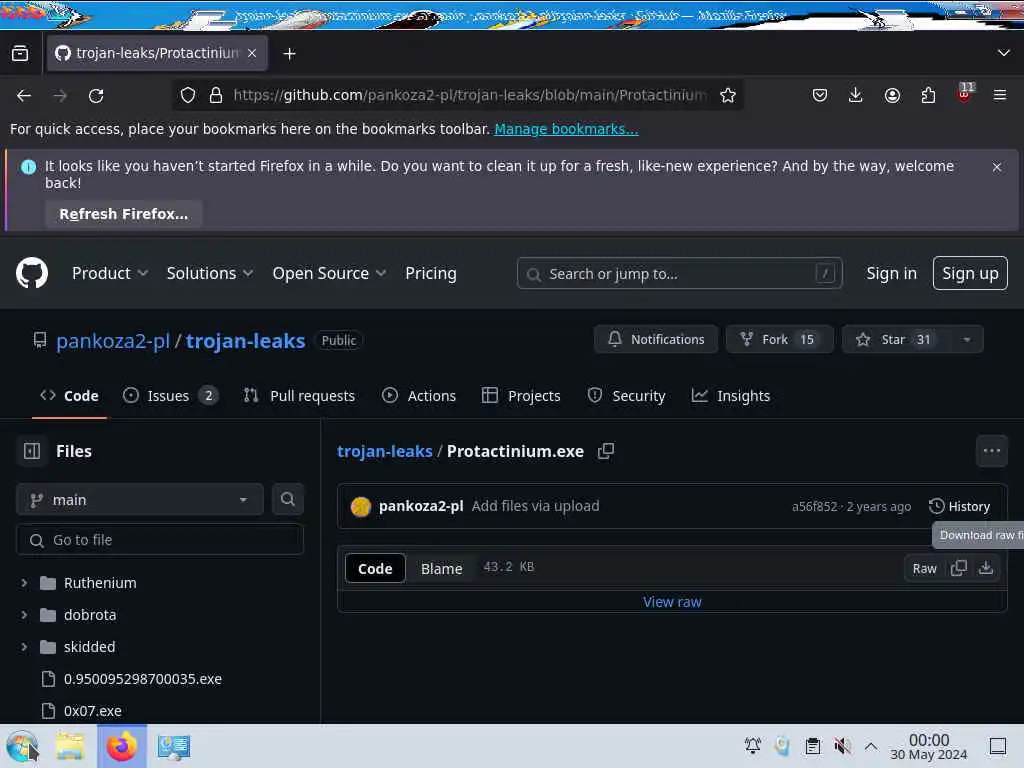Open file 0x07.exe in tree
This screenshot has width=1024, height=768.
click(93, 711)
